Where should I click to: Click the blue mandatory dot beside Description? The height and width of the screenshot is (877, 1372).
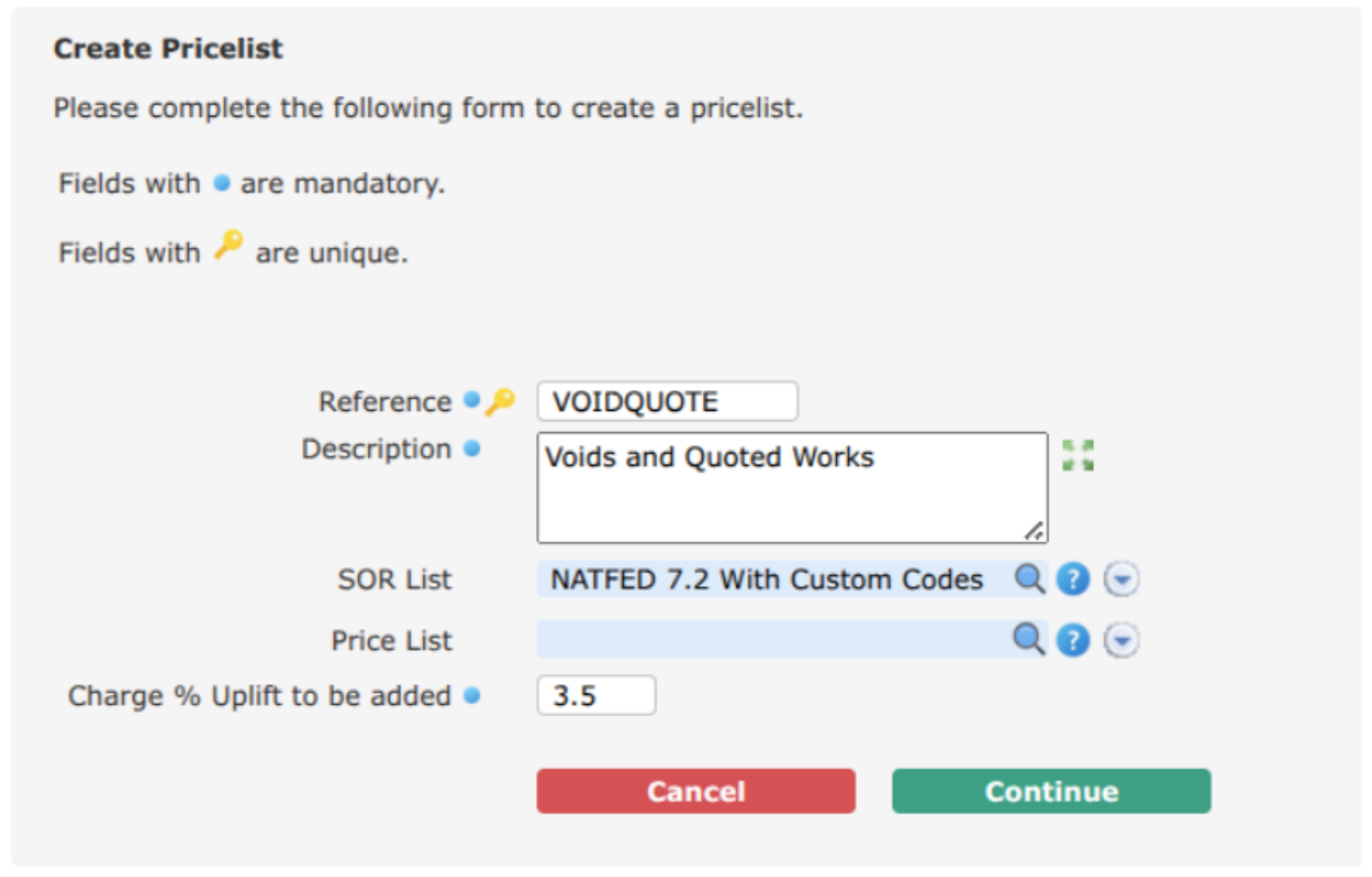point(472,449)
